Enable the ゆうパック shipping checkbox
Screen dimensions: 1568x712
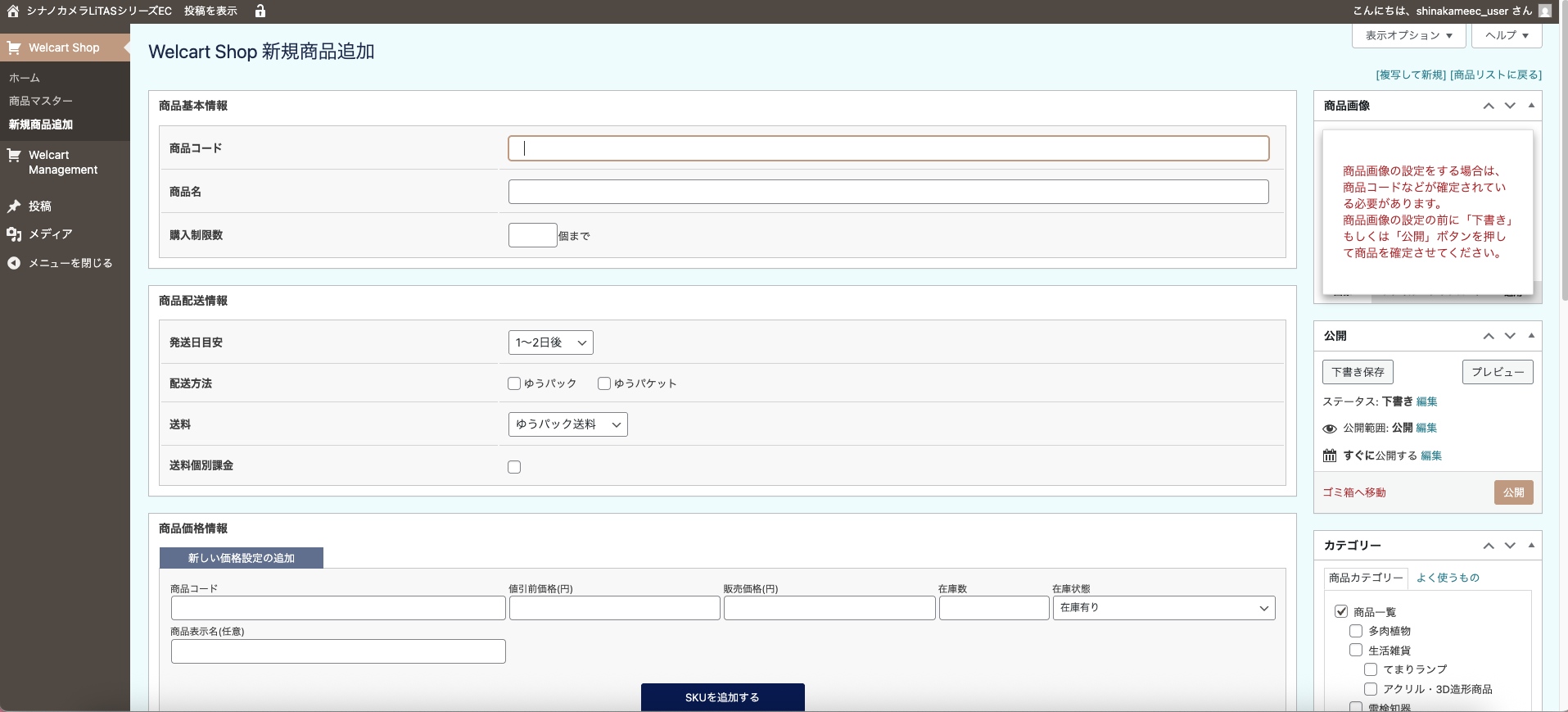coord(514,383)
